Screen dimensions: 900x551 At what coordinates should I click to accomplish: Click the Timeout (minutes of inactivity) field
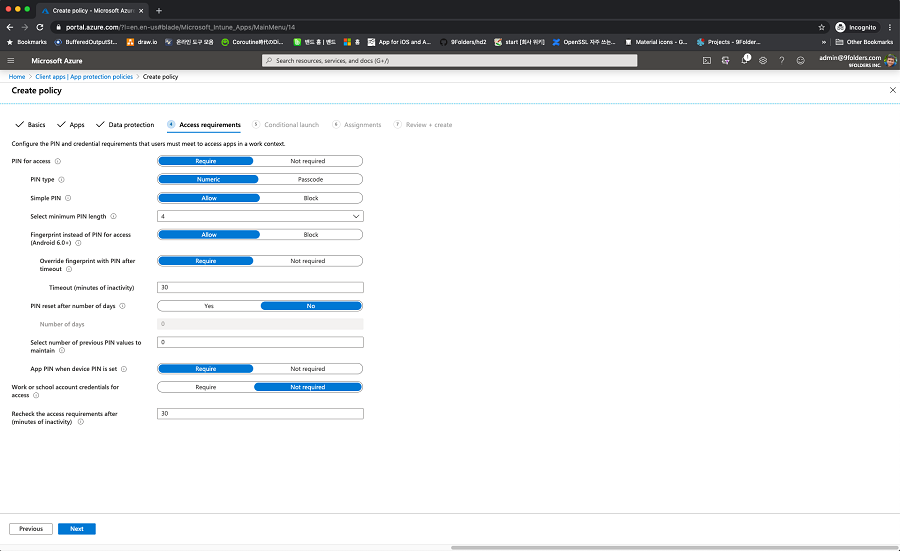260,288
